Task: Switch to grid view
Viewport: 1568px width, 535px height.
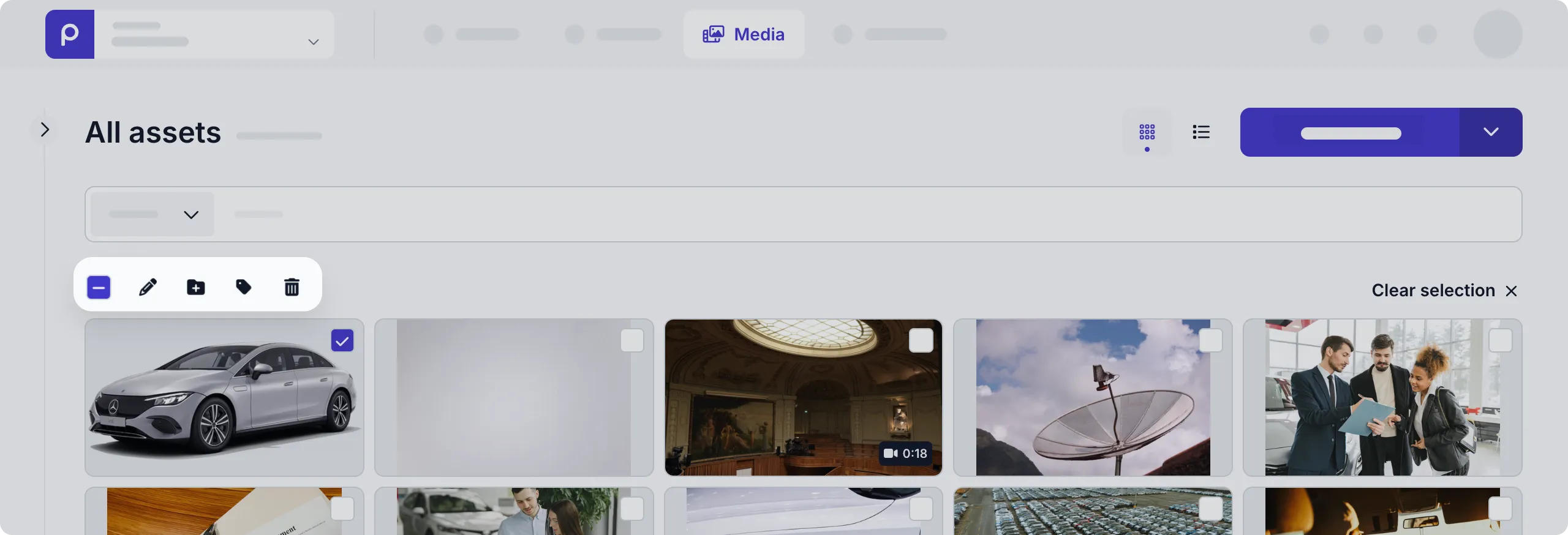Action: [x=1147, y=132]
